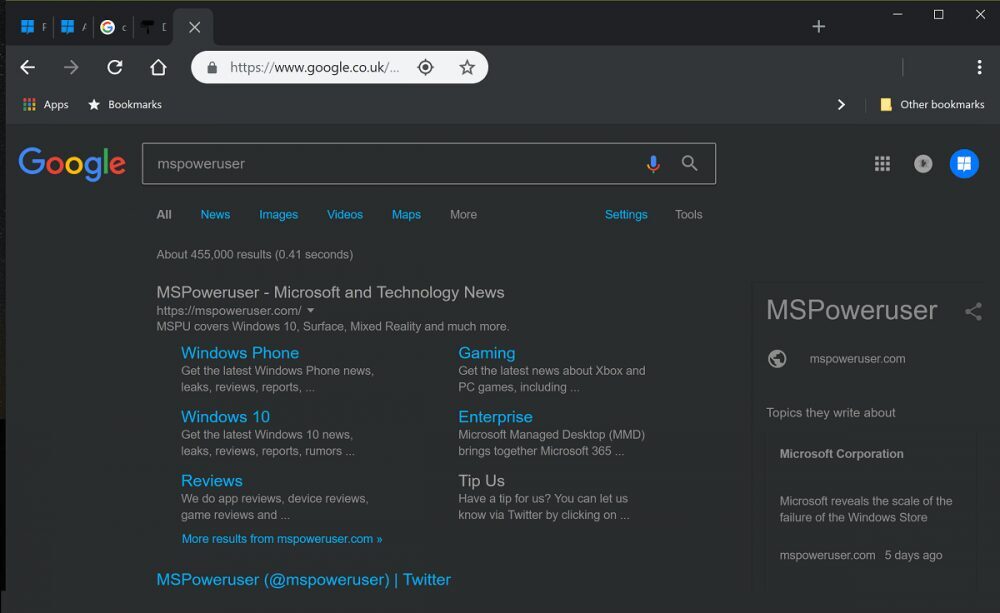1000x613 pixels.
Task: Switch to the News results tab
Action: 215,214
